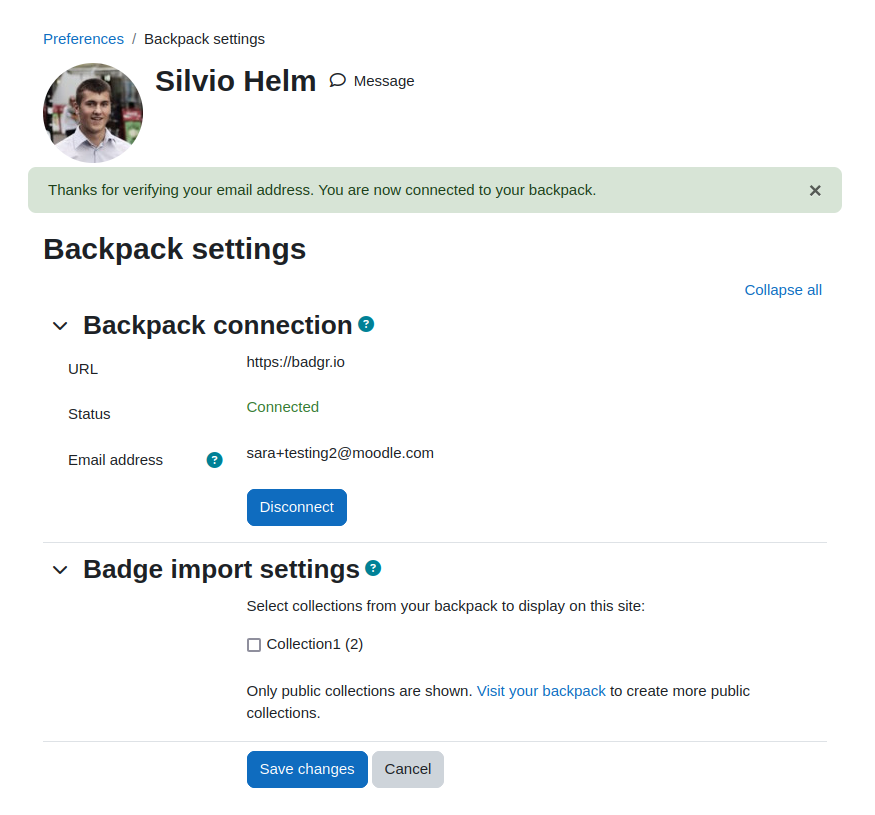Cancel the backpack settings form
The width and height of the screenshot is (875, 815).
coord(408,769)
